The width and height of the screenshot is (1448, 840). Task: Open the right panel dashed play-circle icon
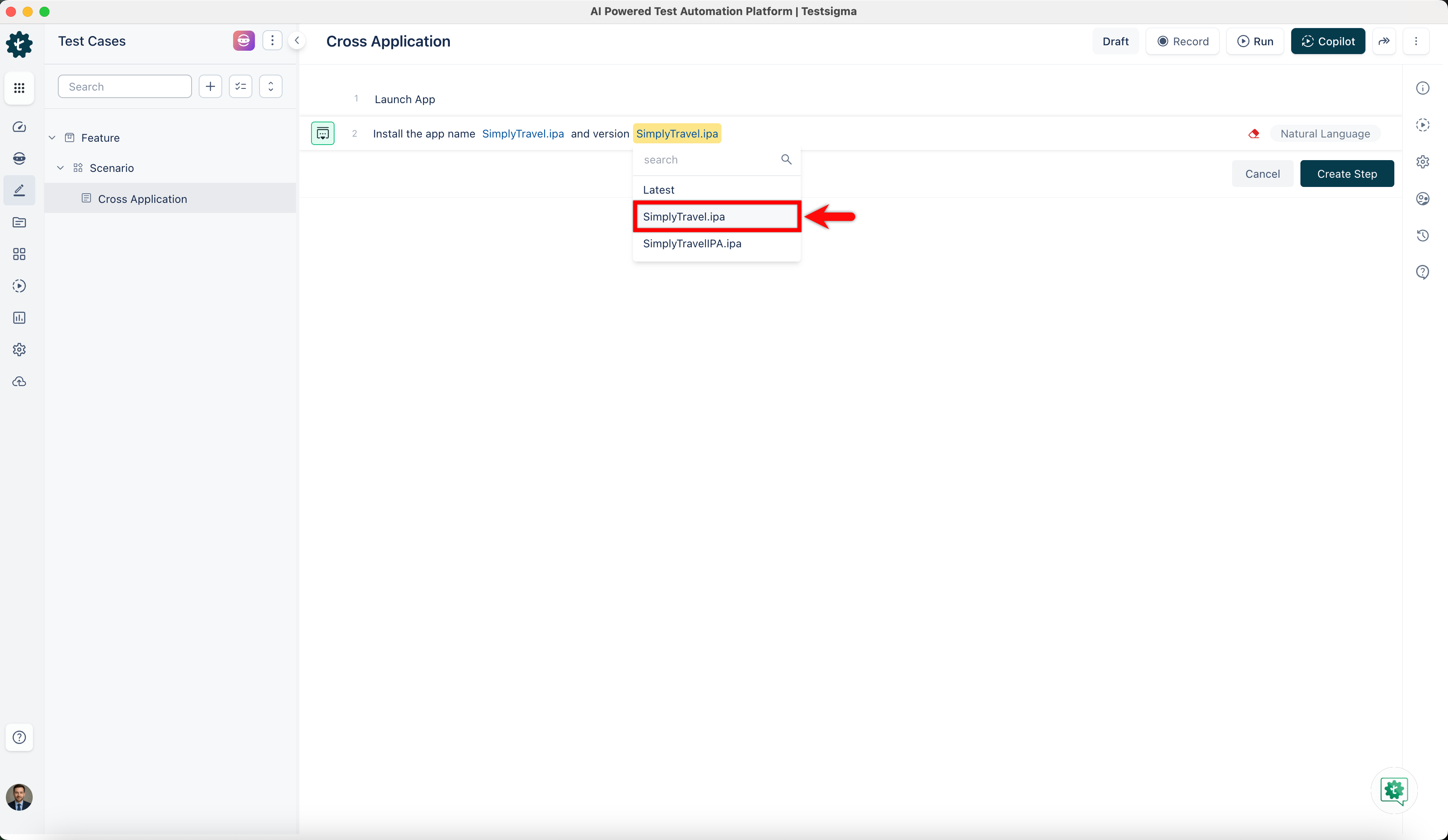point(1423,124)
